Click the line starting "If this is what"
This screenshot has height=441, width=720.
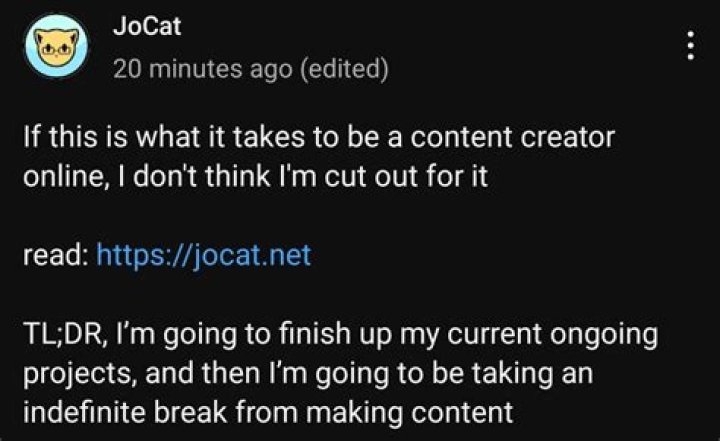(318, 138)
